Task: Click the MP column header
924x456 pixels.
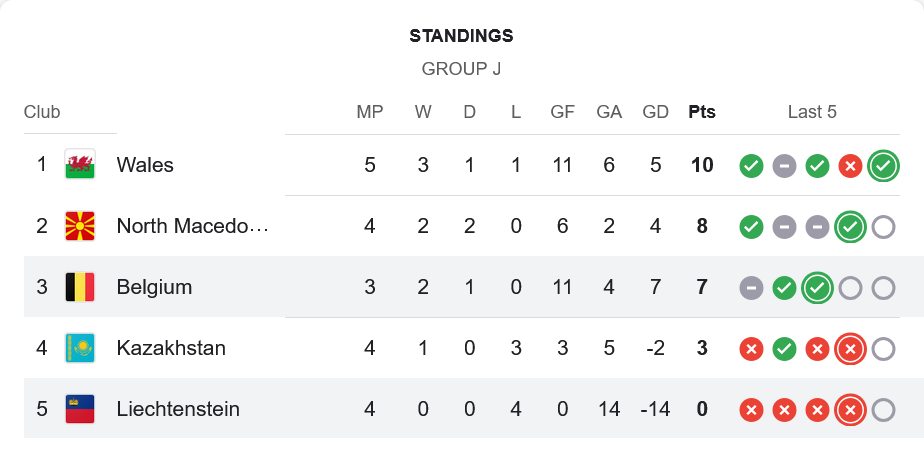Action: click(x=370, y=112)
